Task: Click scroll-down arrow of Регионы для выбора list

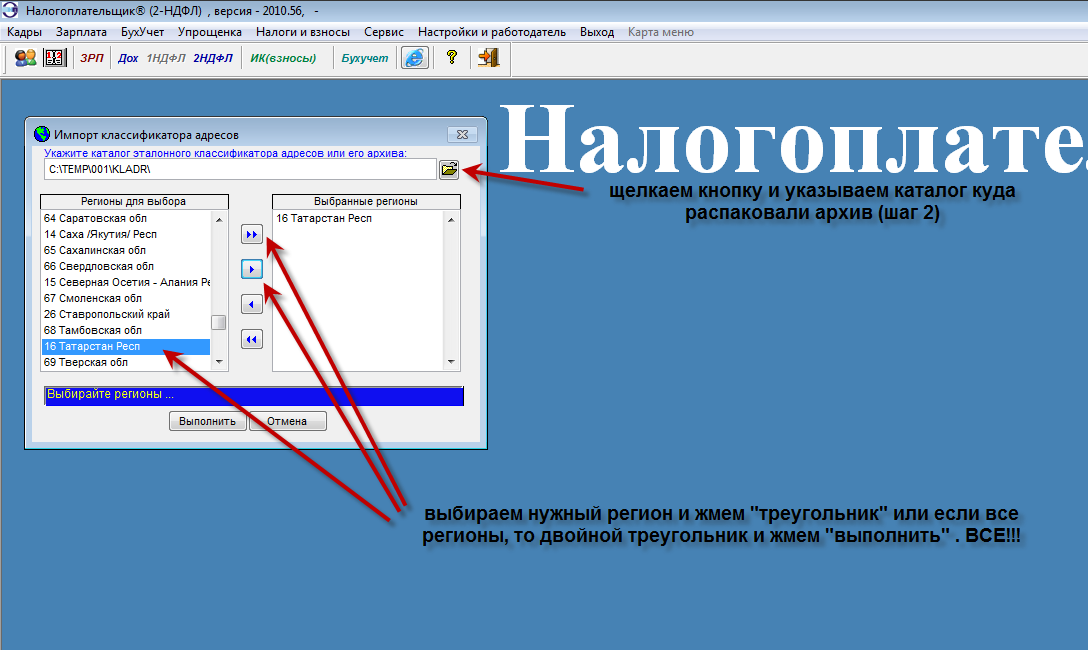Action: [219, 362]
